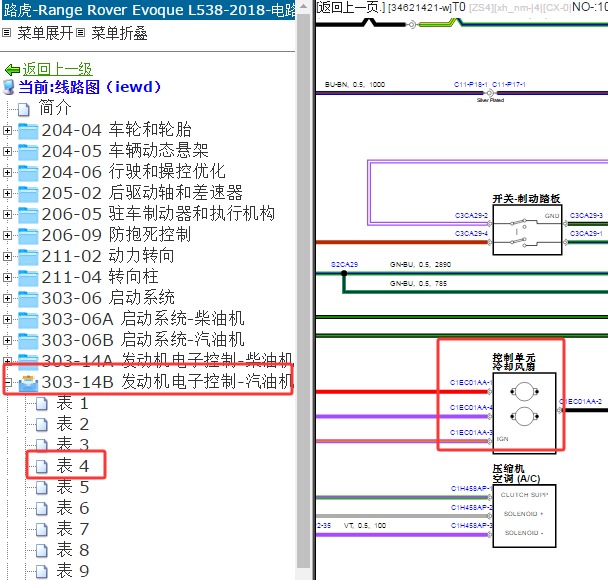This screenshot has height=580, width=608.
Task: Select 表 7 under 303-14B
Action: pos(73,529)
